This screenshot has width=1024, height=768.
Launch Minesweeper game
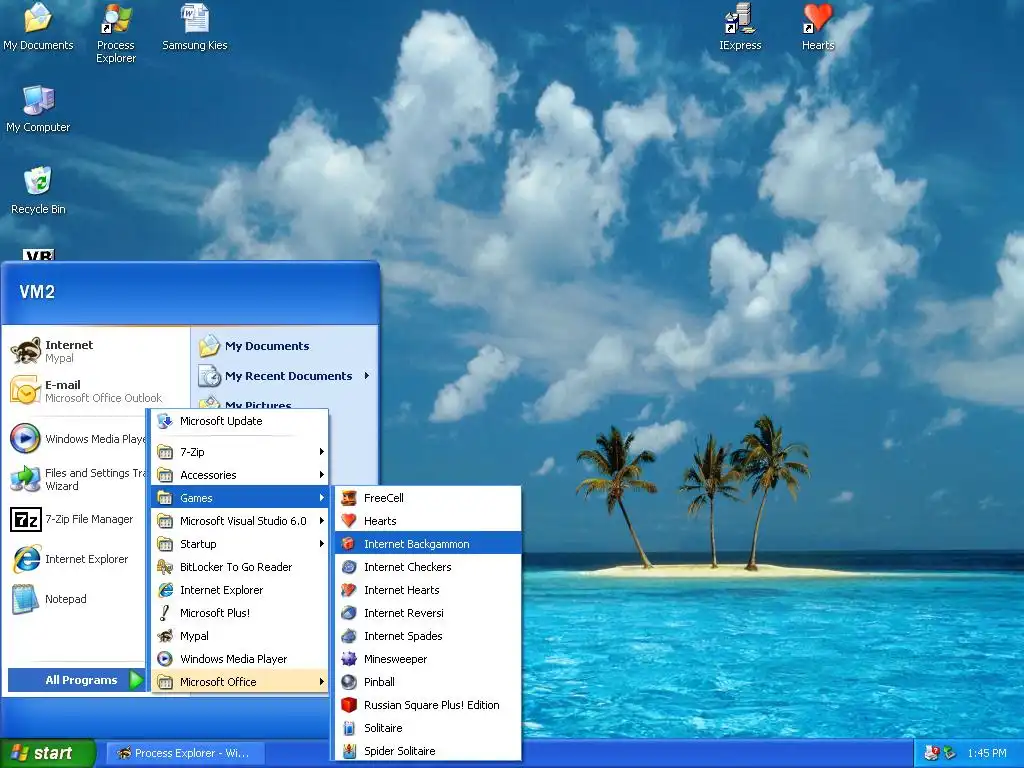coord(428,659)
